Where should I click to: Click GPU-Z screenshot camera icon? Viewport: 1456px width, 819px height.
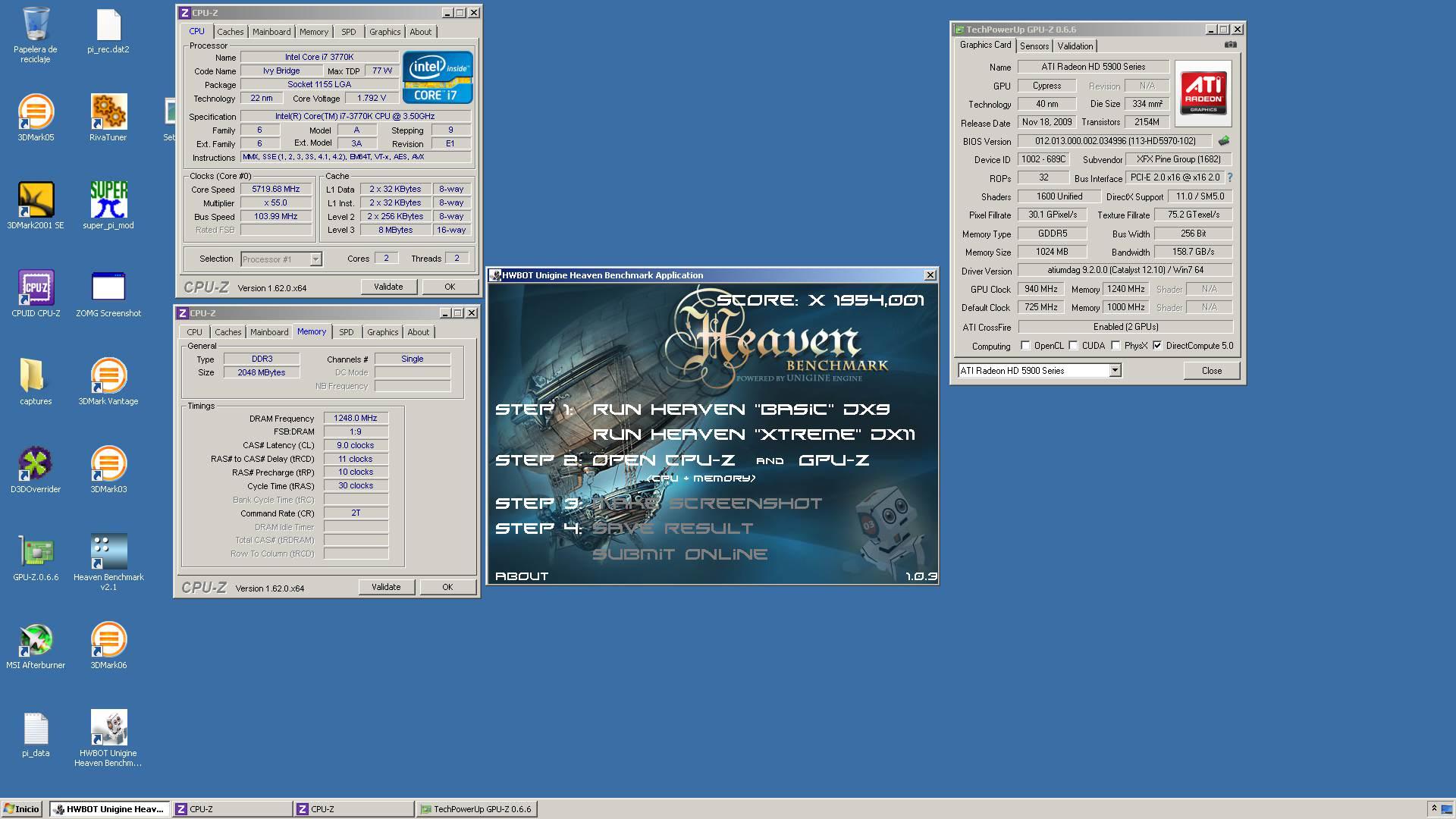[1231, 45]
